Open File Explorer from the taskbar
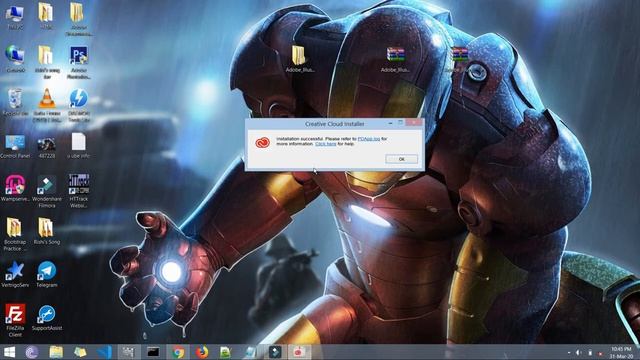Screen dimensions: 640x360 tap(56, 352)
